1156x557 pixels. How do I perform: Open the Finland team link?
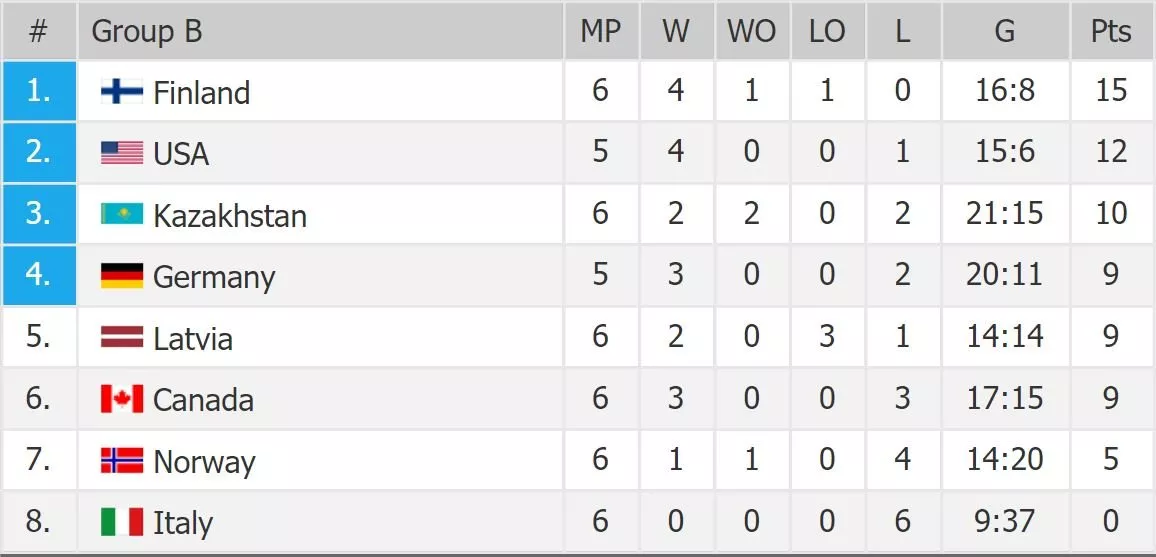(x=201, y=93)
